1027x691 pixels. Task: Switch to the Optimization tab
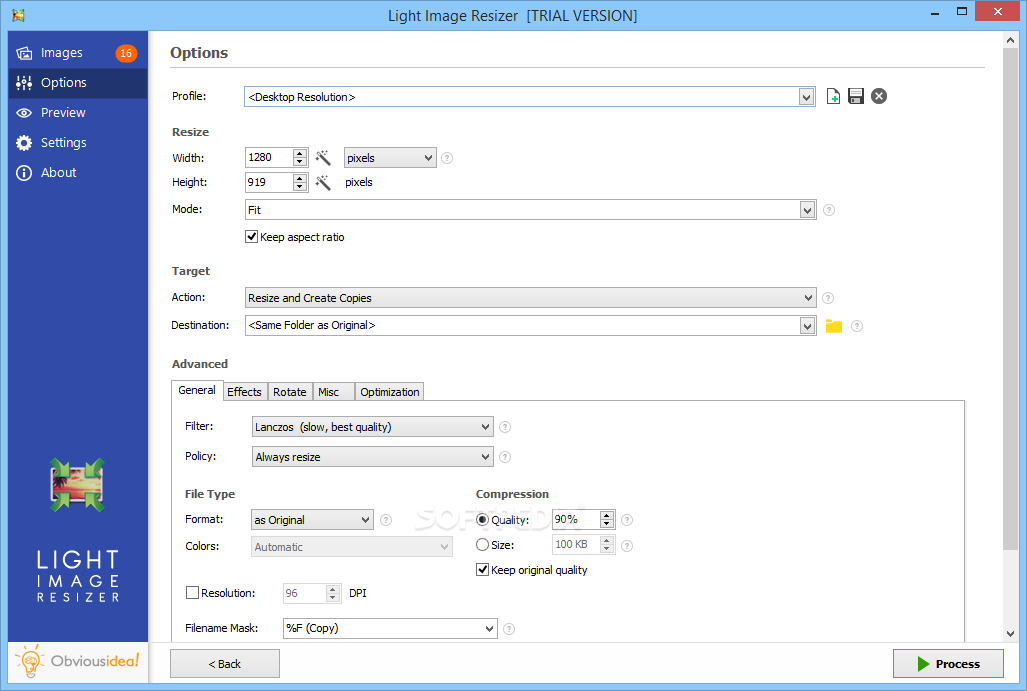[390, 392]
